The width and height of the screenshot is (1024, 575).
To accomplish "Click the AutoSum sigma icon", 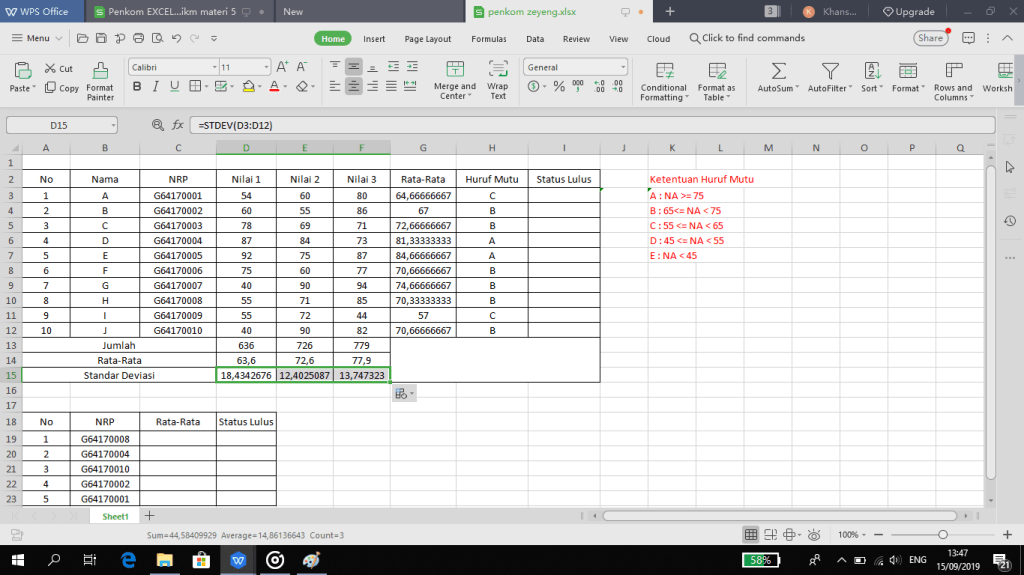I will 779,72.
